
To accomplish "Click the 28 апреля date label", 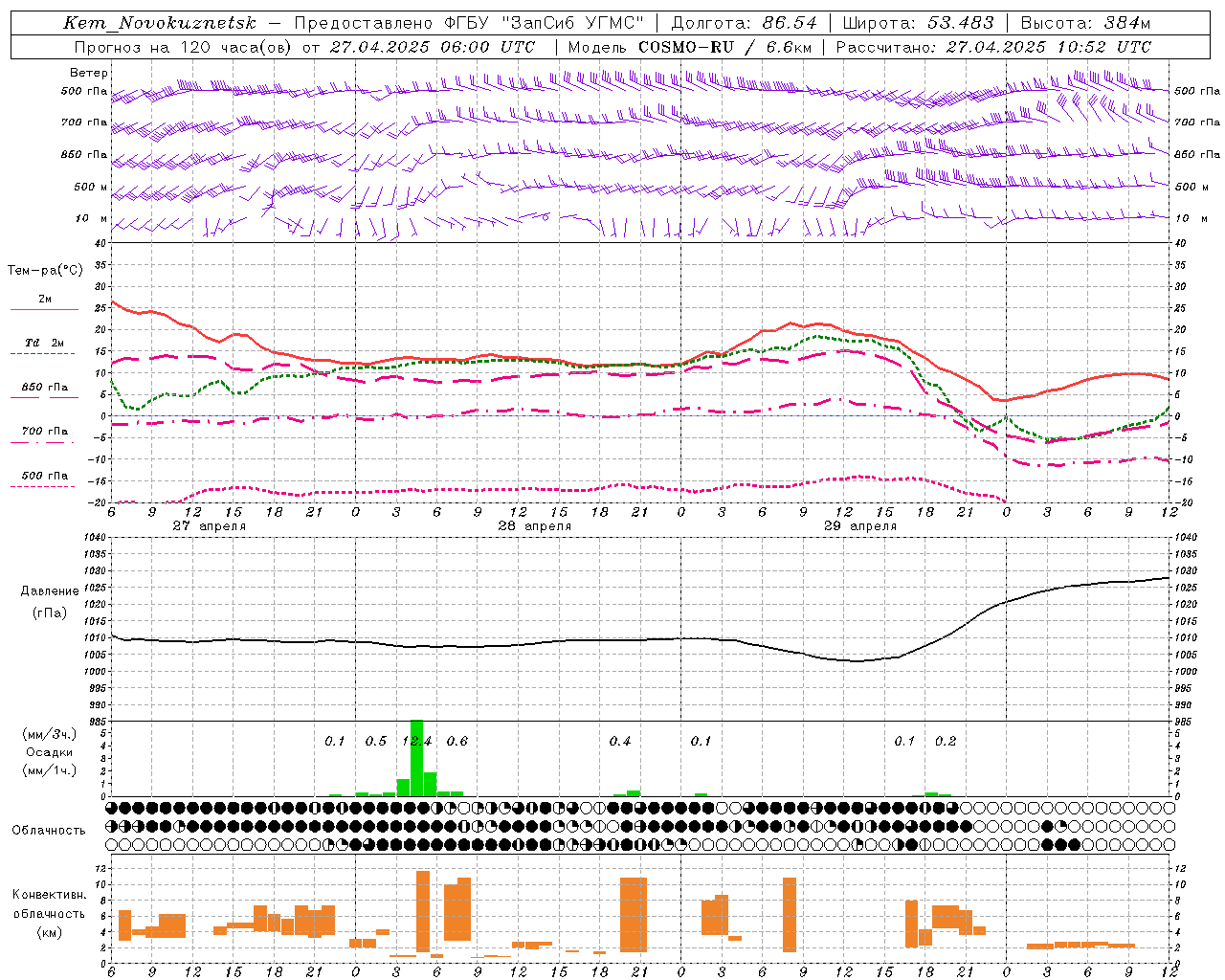I will (x=534, y=526).
